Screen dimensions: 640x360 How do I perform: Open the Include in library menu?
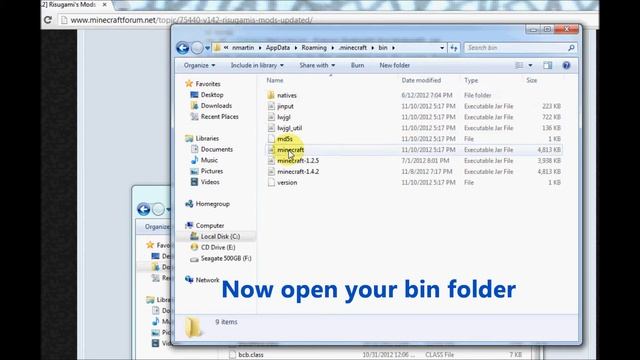257,65
